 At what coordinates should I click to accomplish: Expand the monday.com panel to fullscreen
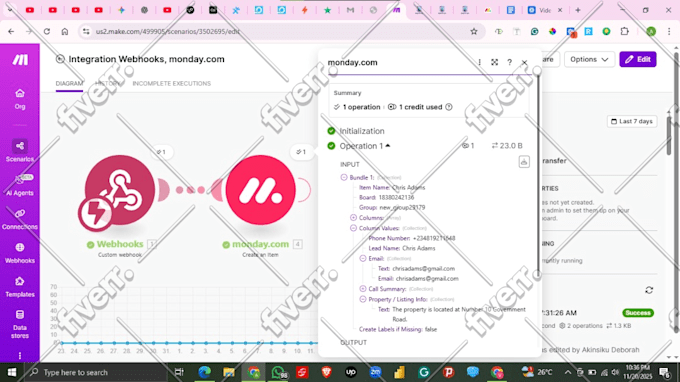tap(494, 62)
